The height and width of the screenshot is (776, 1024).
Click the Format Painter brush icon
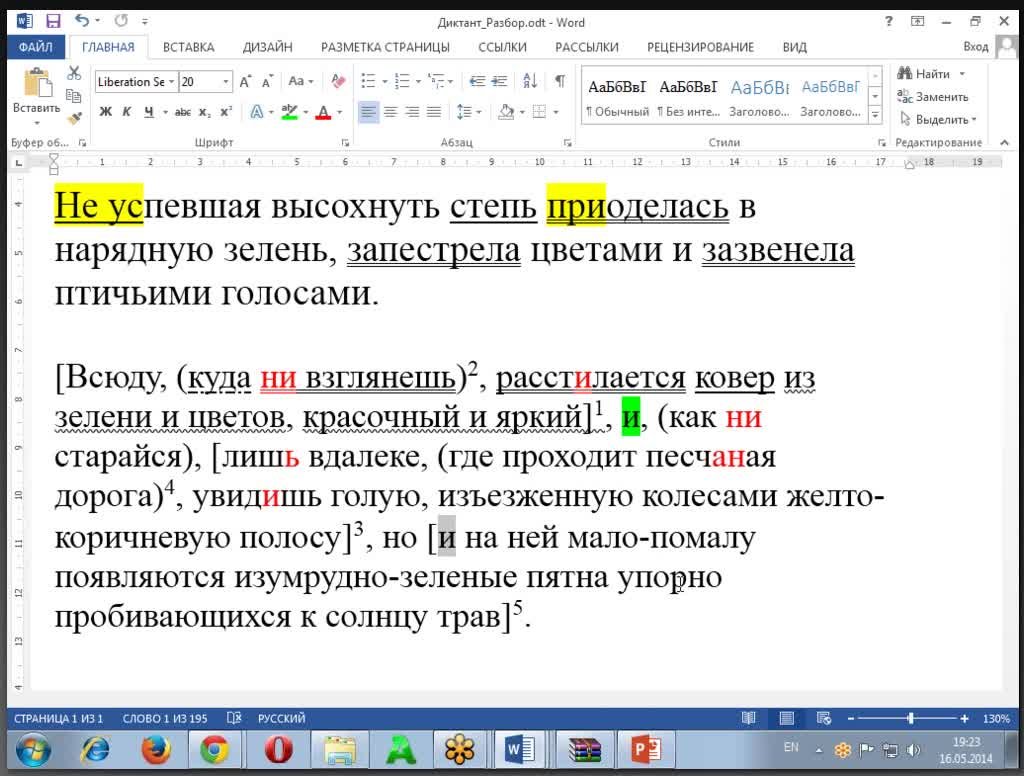coord(74,116)
